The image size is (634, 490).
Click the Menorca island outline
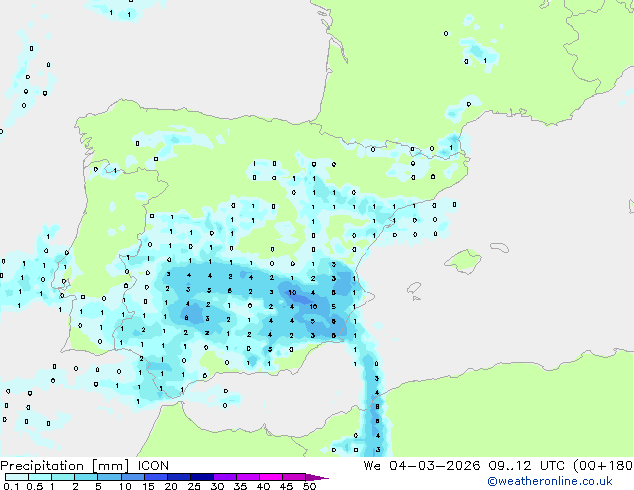click(x=499, y=247)
